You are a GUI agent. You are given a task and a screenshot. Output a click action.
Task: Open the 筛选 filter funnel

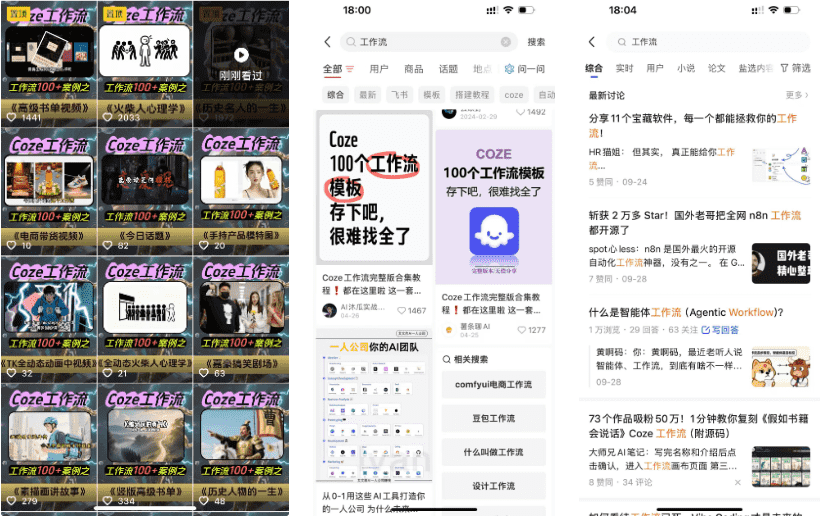pos(795,68)
